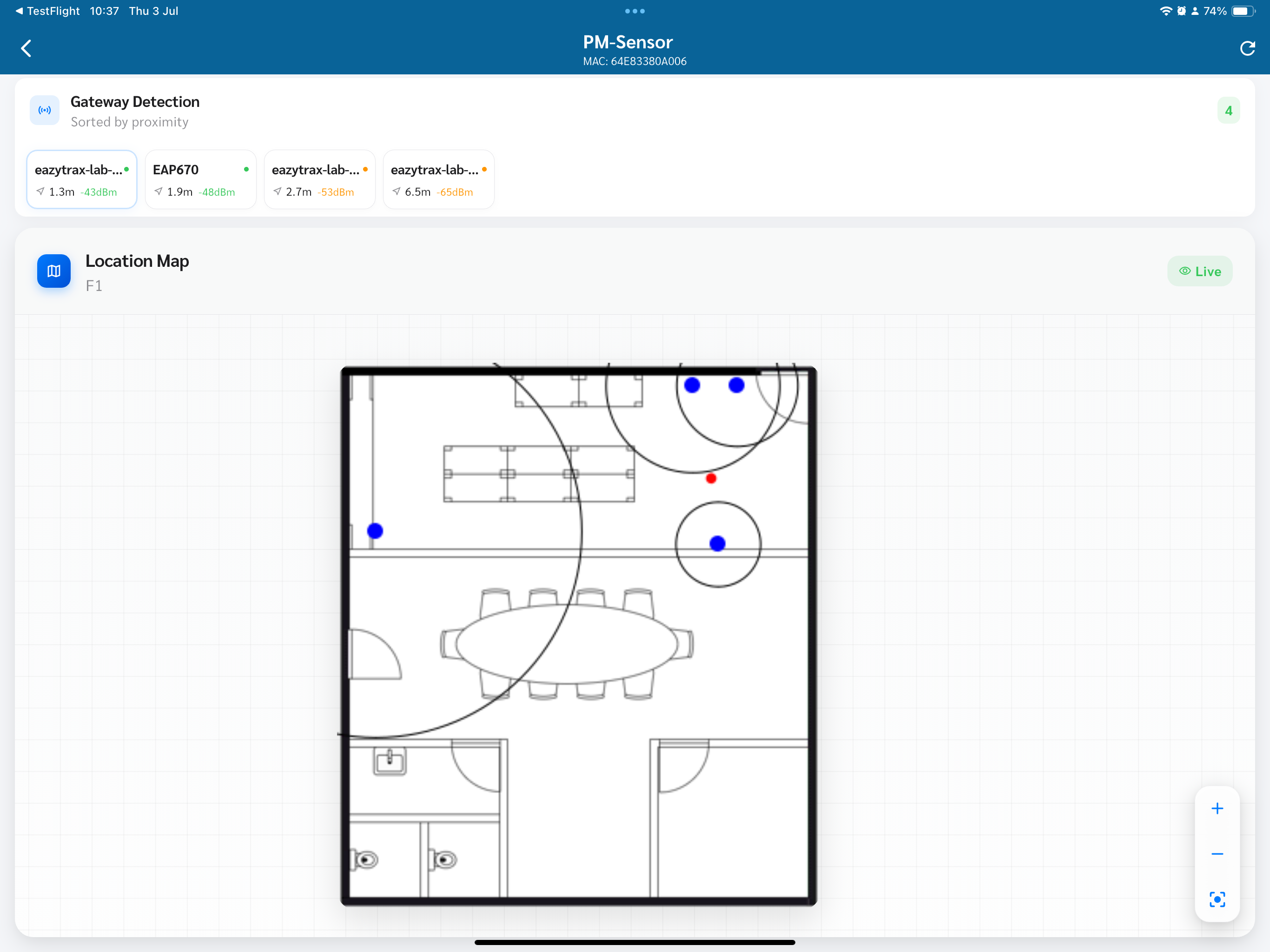The height and width of the screenshot is (952, 1270).
Task: Tap the MAC: 64E83380A006 label
Action: pyautogui.click(x=635, y=61)
